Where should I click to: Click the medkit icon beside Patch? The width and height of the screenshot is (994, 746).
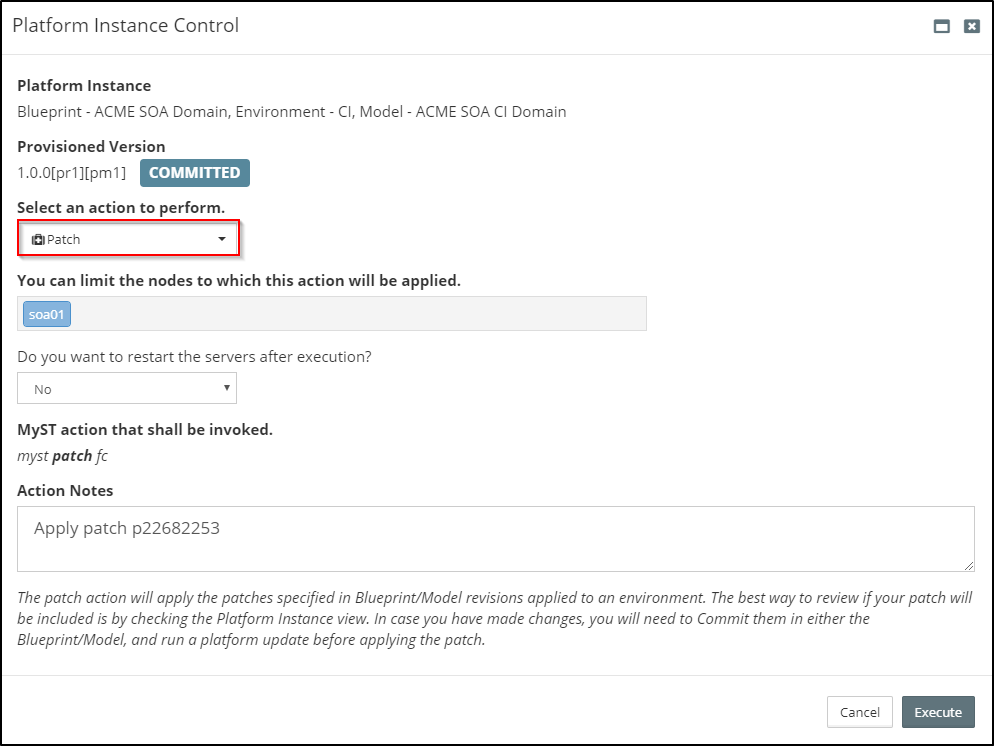coord(39,240)
